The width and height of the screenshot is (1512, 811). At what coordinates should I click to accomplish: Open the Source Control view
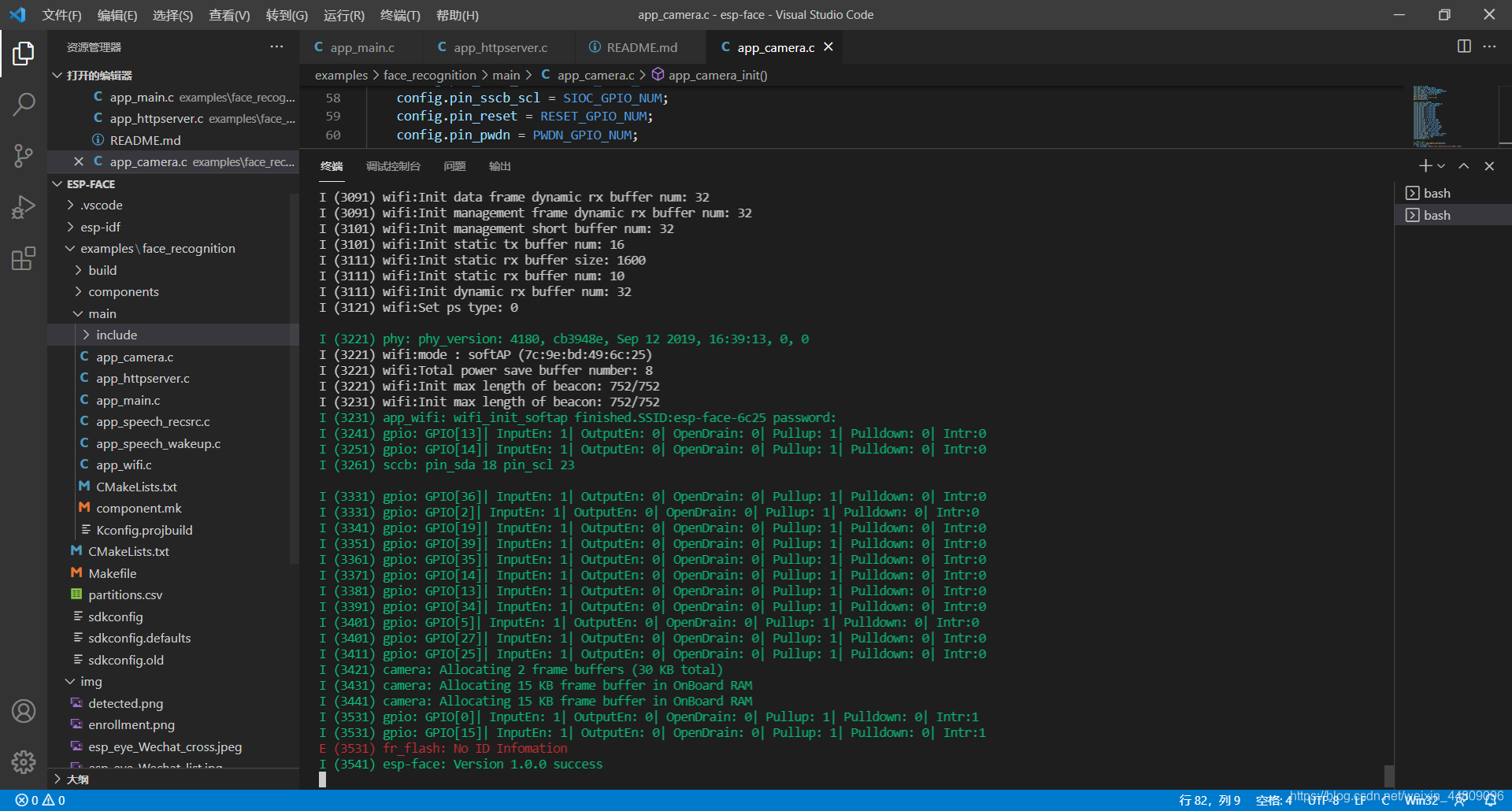coord(24,155)
